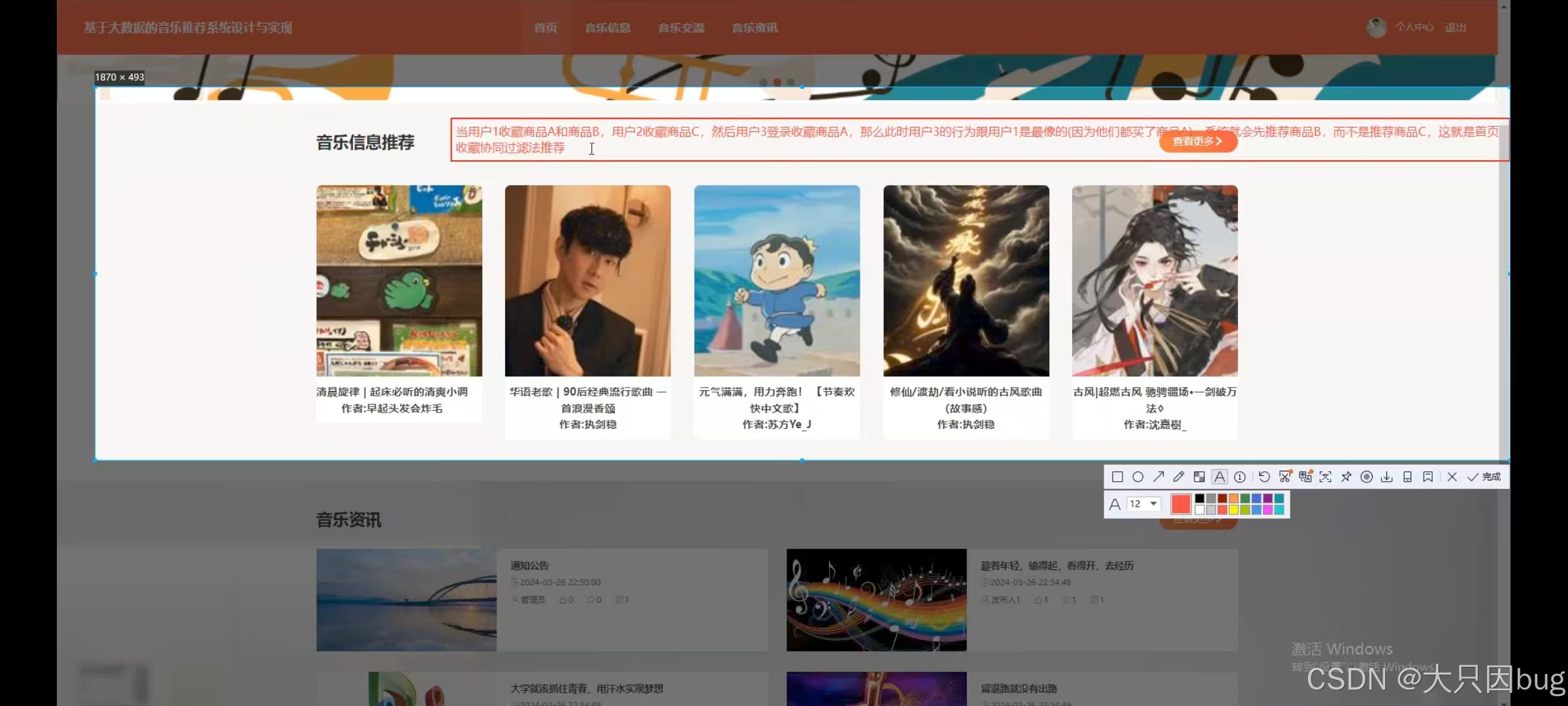The width and height of the screenshot is (1568, 706).
Task: Save screenshot with the download icon
Action: [x=1386, y=477]
